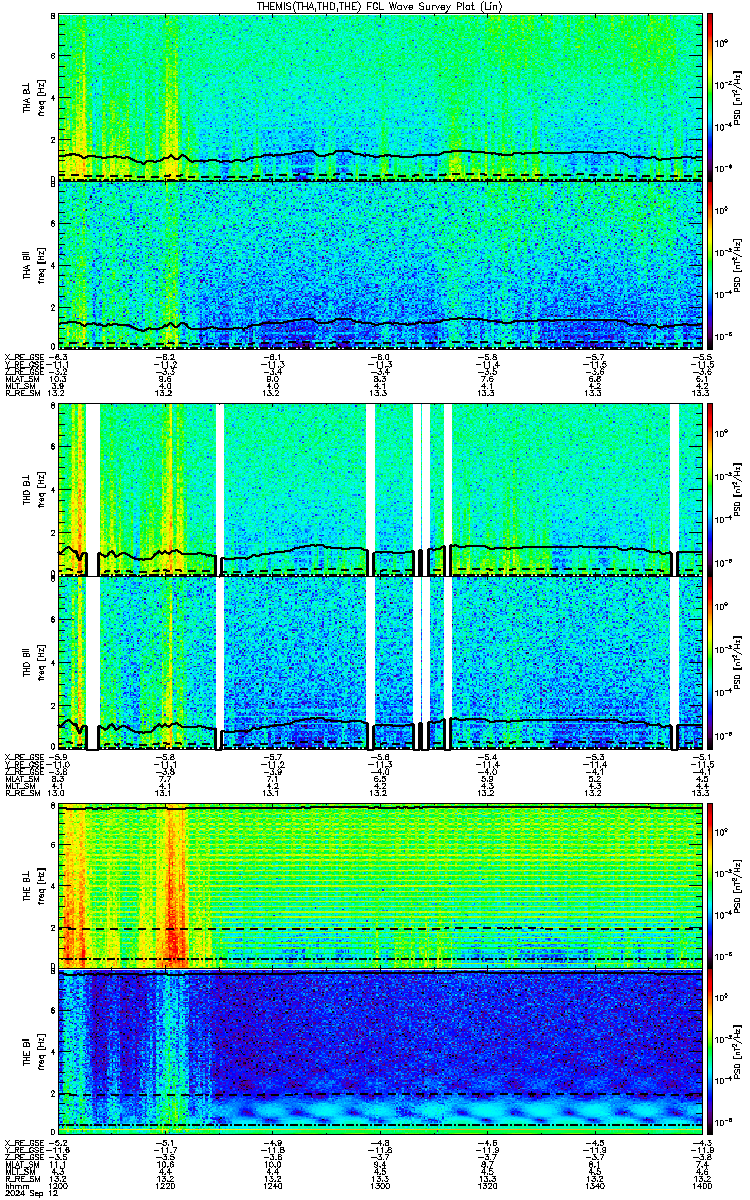
Task: Click the '1240' time tick label
Action: pos(273,1185)
